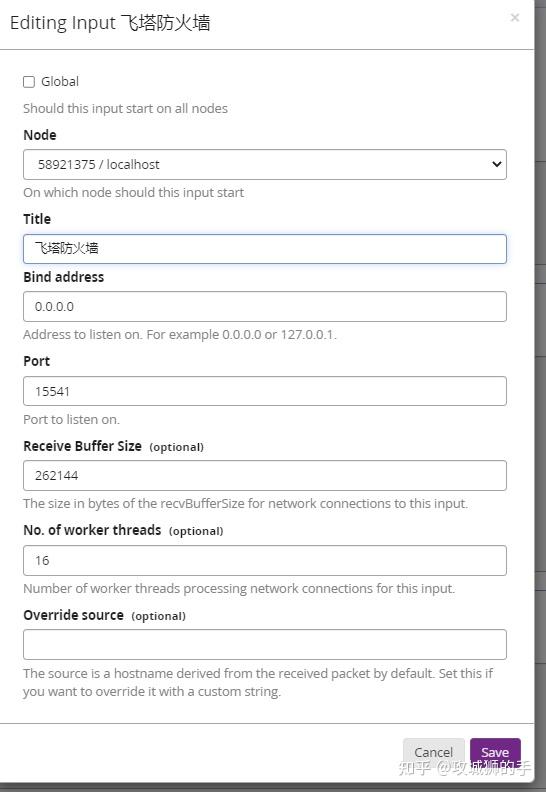Click the Global checkbox label text
The width and height of the screenshot is (546, 792).
tap(60, 81)
